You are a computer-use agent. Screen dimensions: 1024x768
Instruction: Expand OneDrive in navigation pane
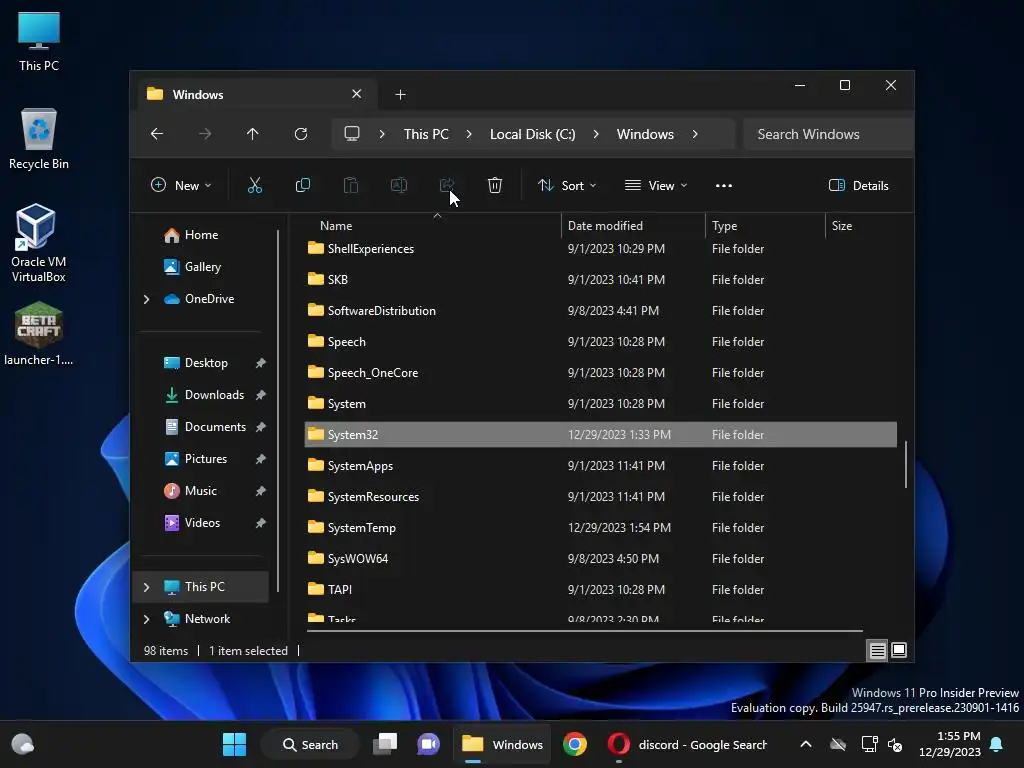pos(146,299)
